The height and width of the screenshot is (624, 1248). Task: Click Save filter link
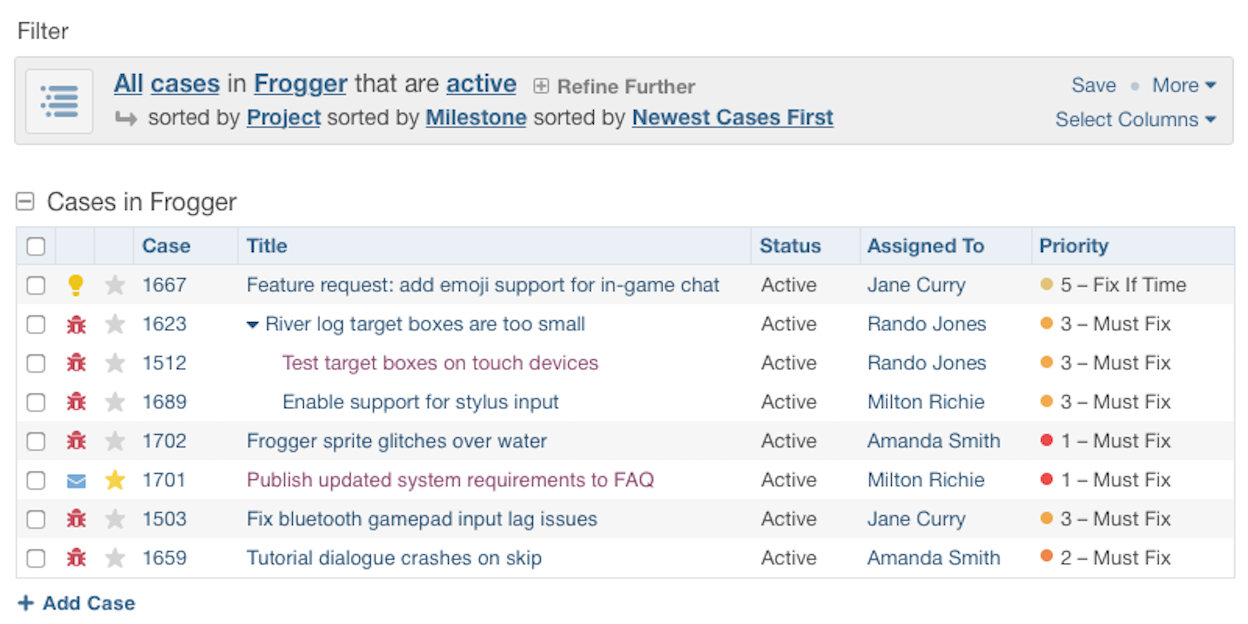pyautogui.click(x=1093, y=85)
